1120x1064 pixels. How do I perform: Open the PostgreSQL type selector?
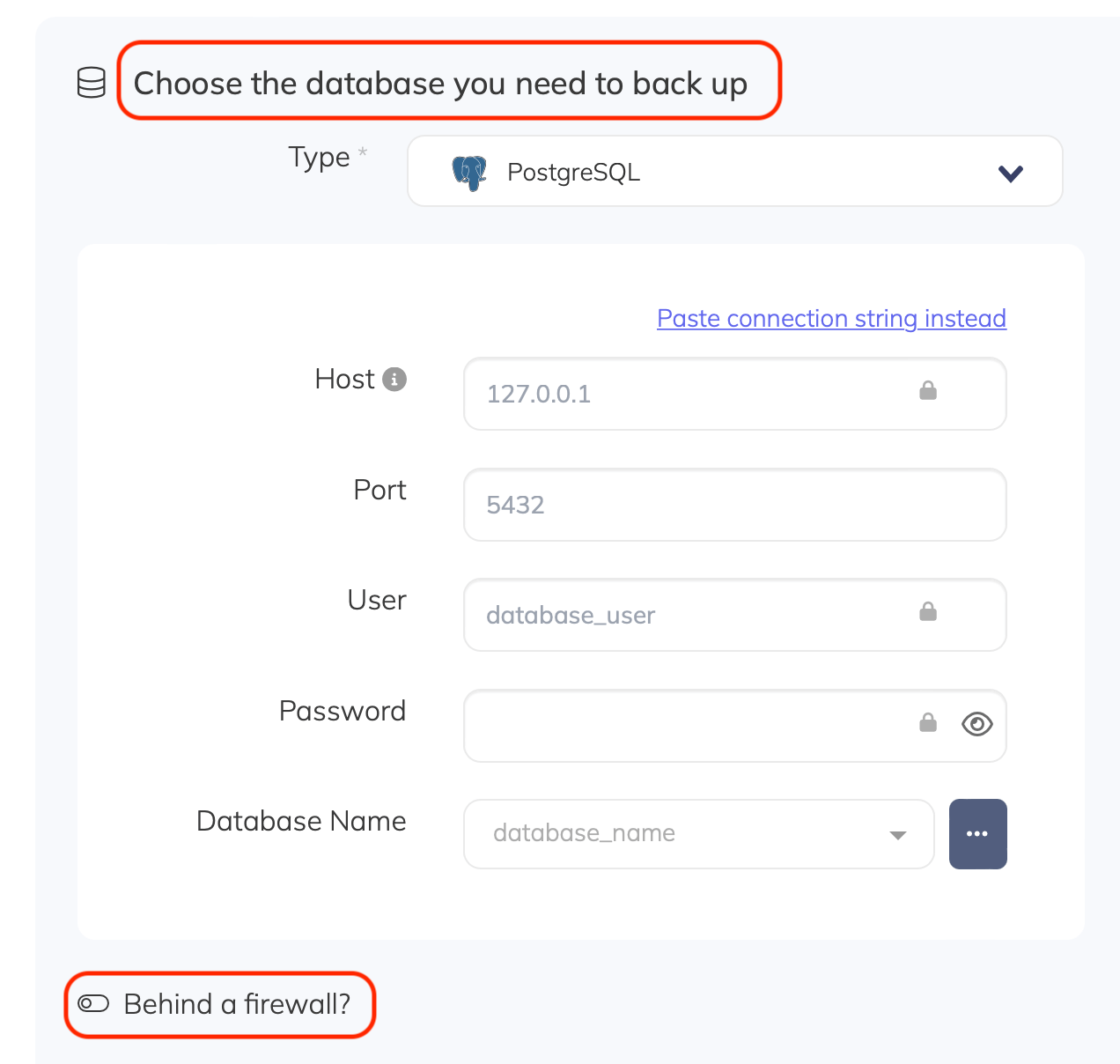pyautogui.click(x=734, y=171)
